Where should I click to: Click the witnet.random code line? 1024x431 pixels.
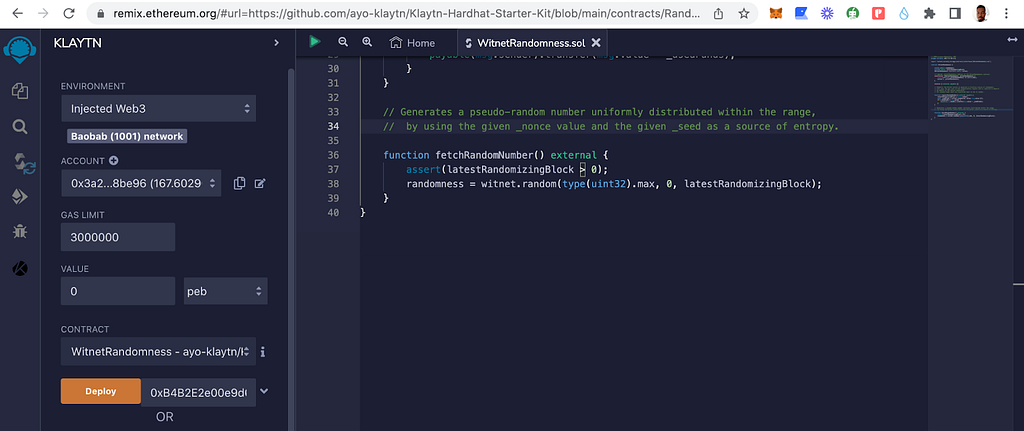tap(613, 184)
